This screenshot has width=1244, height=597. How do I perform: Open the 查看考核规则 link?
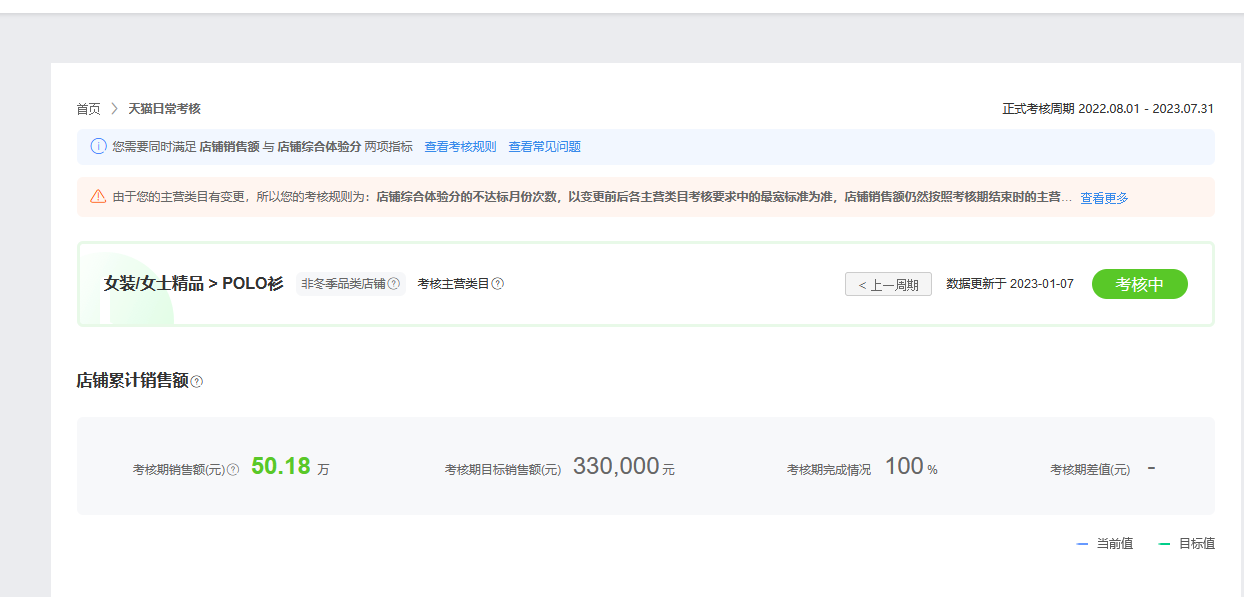[x=460, y=147]
